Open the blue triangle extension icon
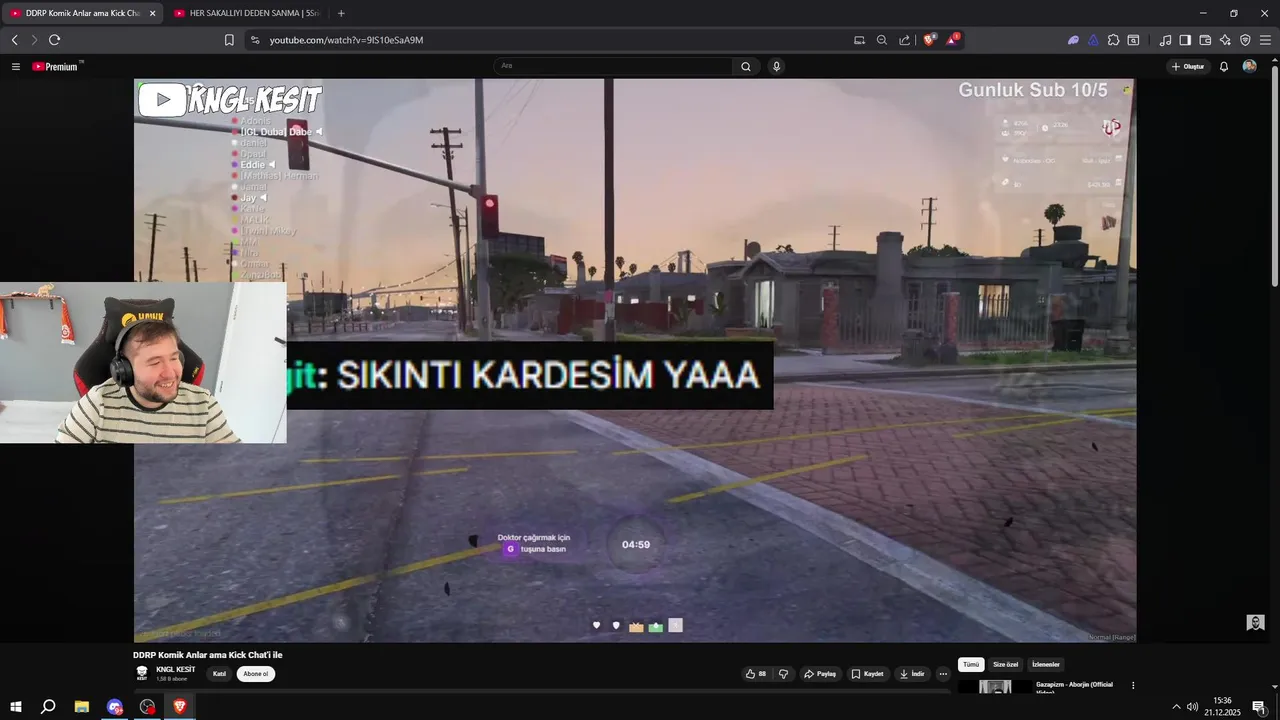The height and width of the screenshot is (720, 1280). (1093, 40)
